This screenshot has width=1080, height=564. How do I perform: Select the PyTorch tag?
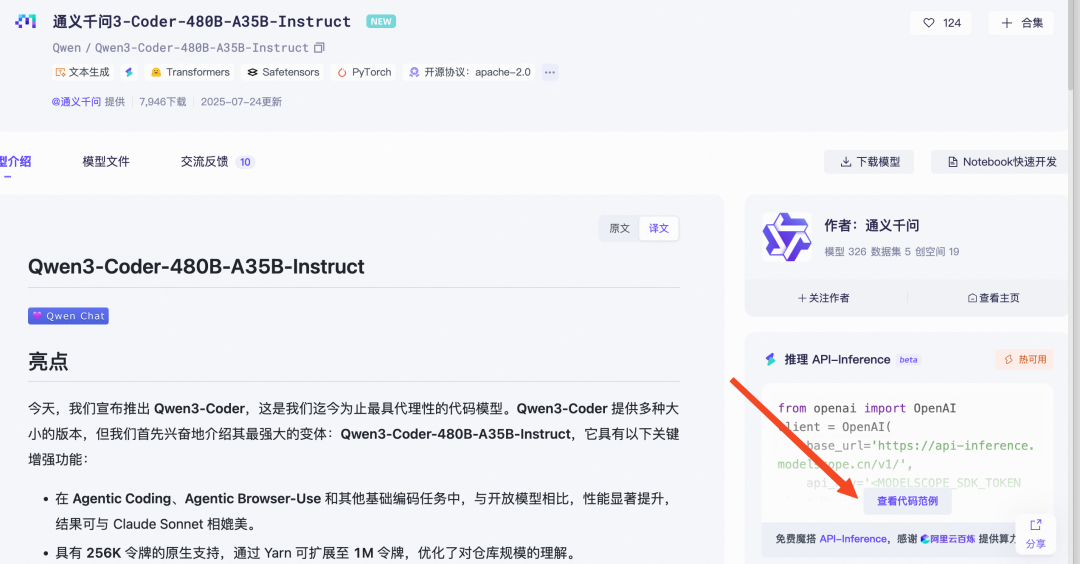click(364, 72)
